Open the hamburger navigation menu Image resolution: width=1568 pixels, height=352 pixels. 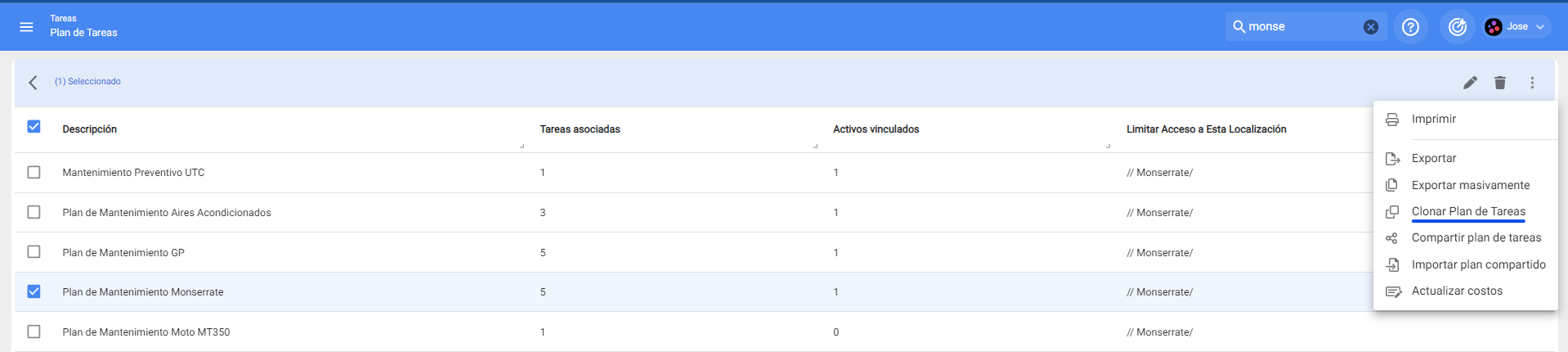click(x=26, y=27)
